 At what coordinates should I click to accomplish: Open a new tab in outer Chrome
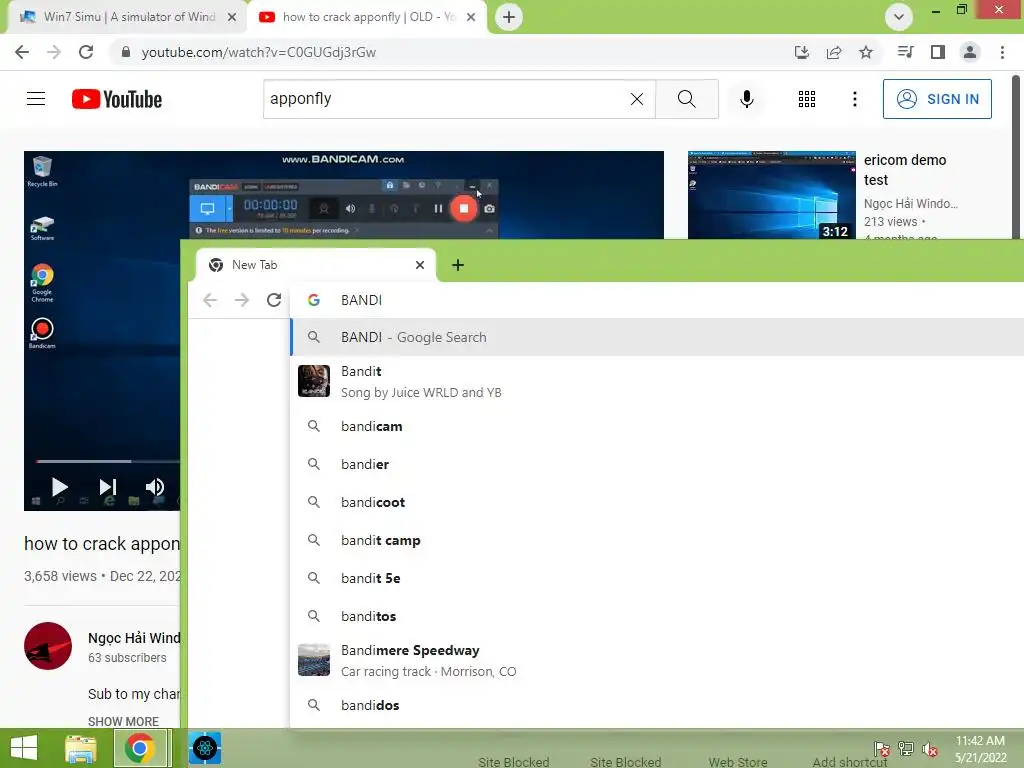(509, 17)
